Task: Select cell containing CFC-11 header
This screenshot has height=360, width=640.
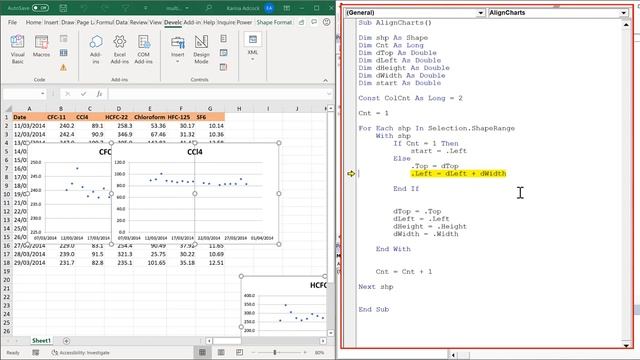Action: (60, 117)
